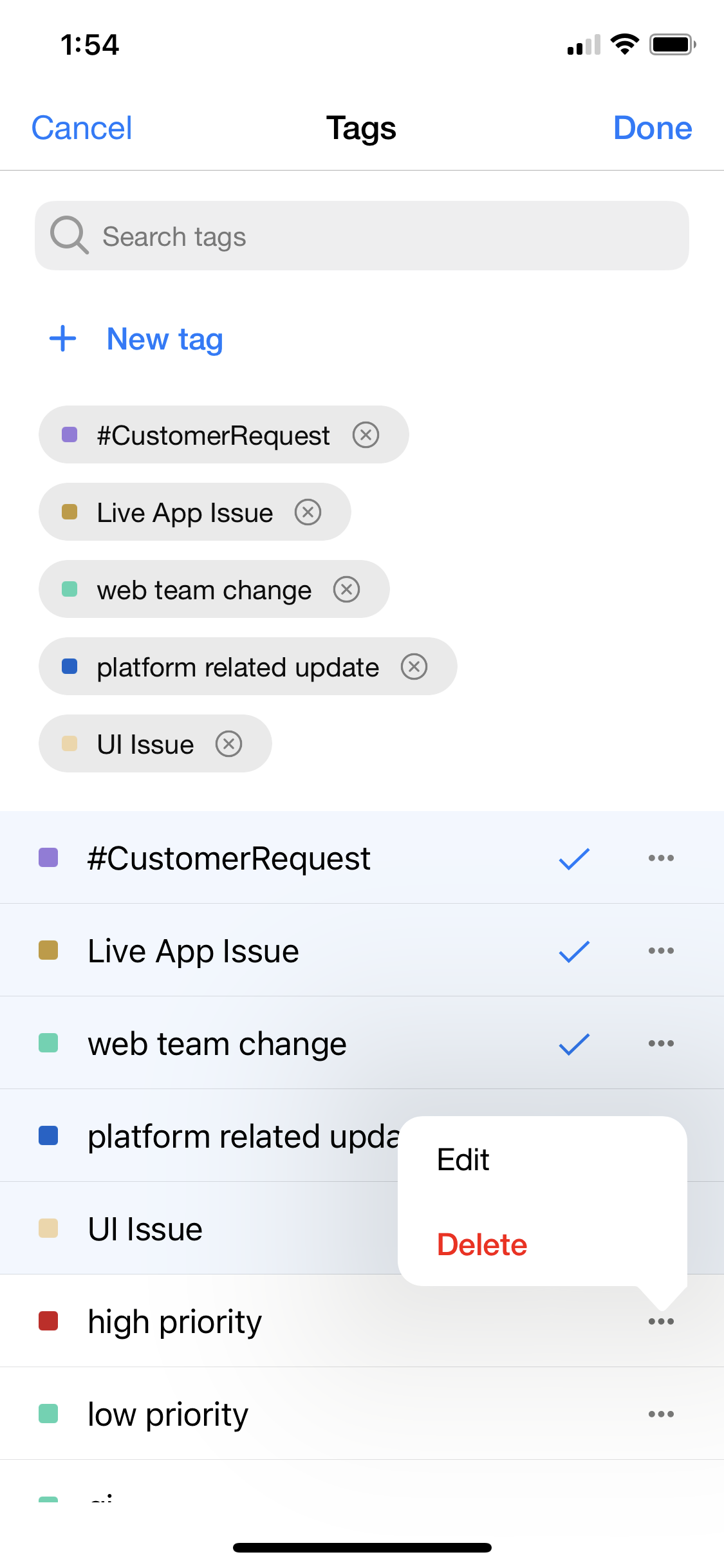Viewport: 724px width, 1568px height.
Task: Choose Delete from the popup menu
Action: [481, 1244]
